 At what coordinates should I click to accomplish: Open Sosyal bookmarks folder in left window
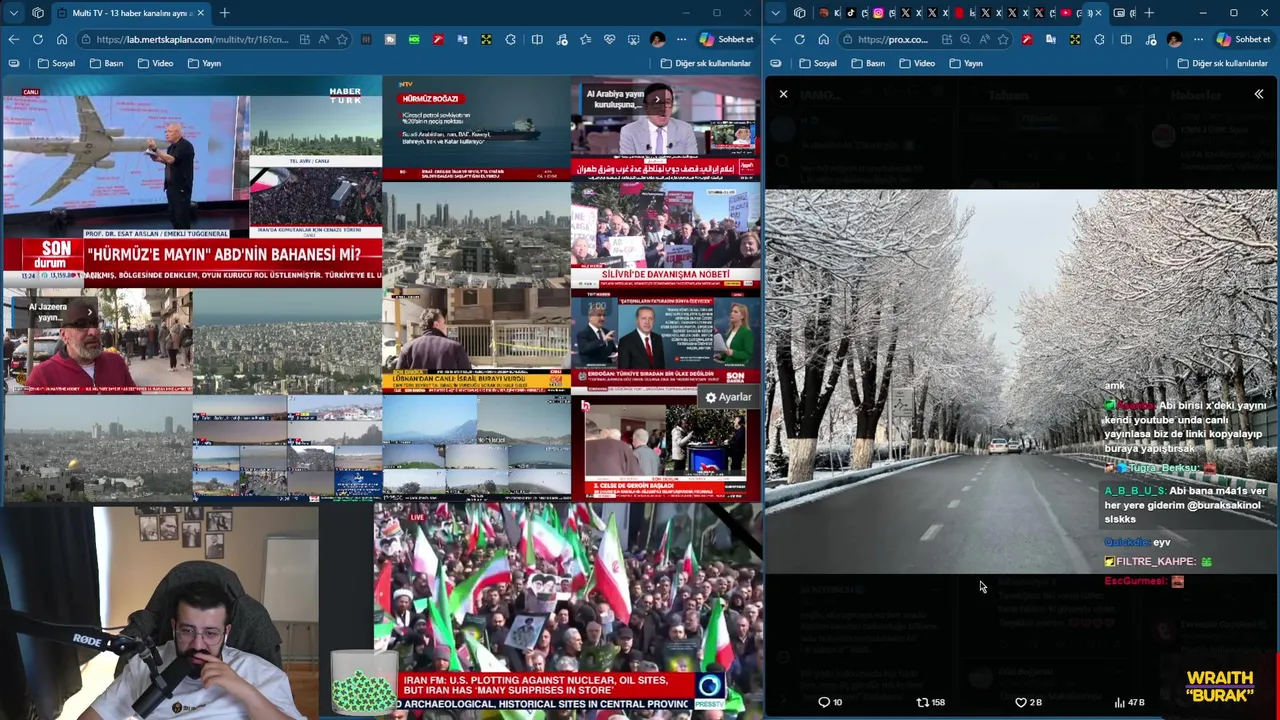(56, 63)
